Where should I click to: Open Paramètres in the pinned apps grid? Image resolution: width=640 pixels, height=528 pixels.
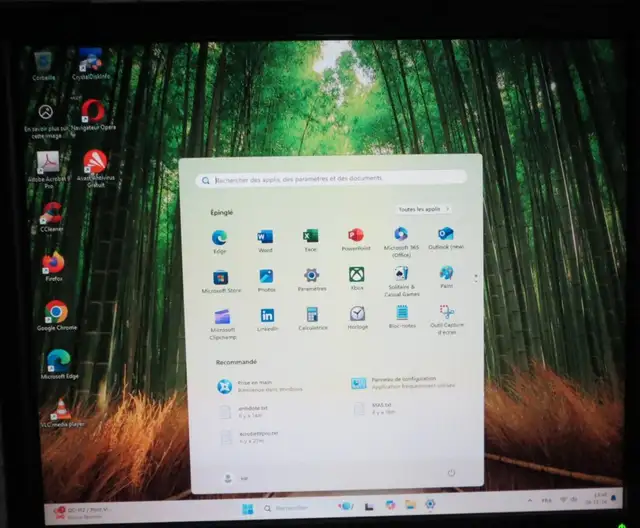tap(312, 280)
